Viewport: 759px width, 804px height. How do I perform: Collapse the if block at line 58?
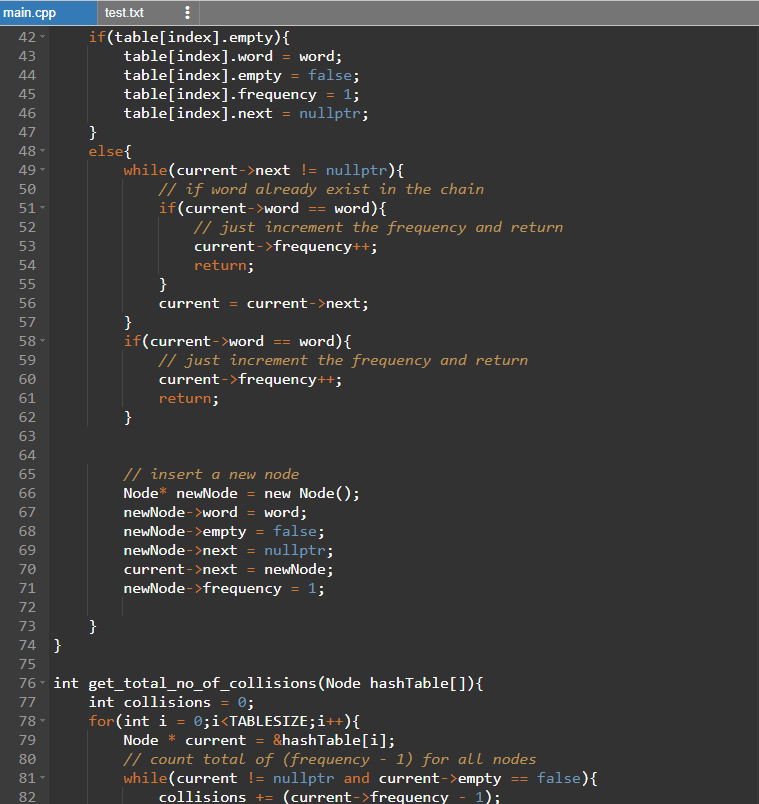[43, 341]
